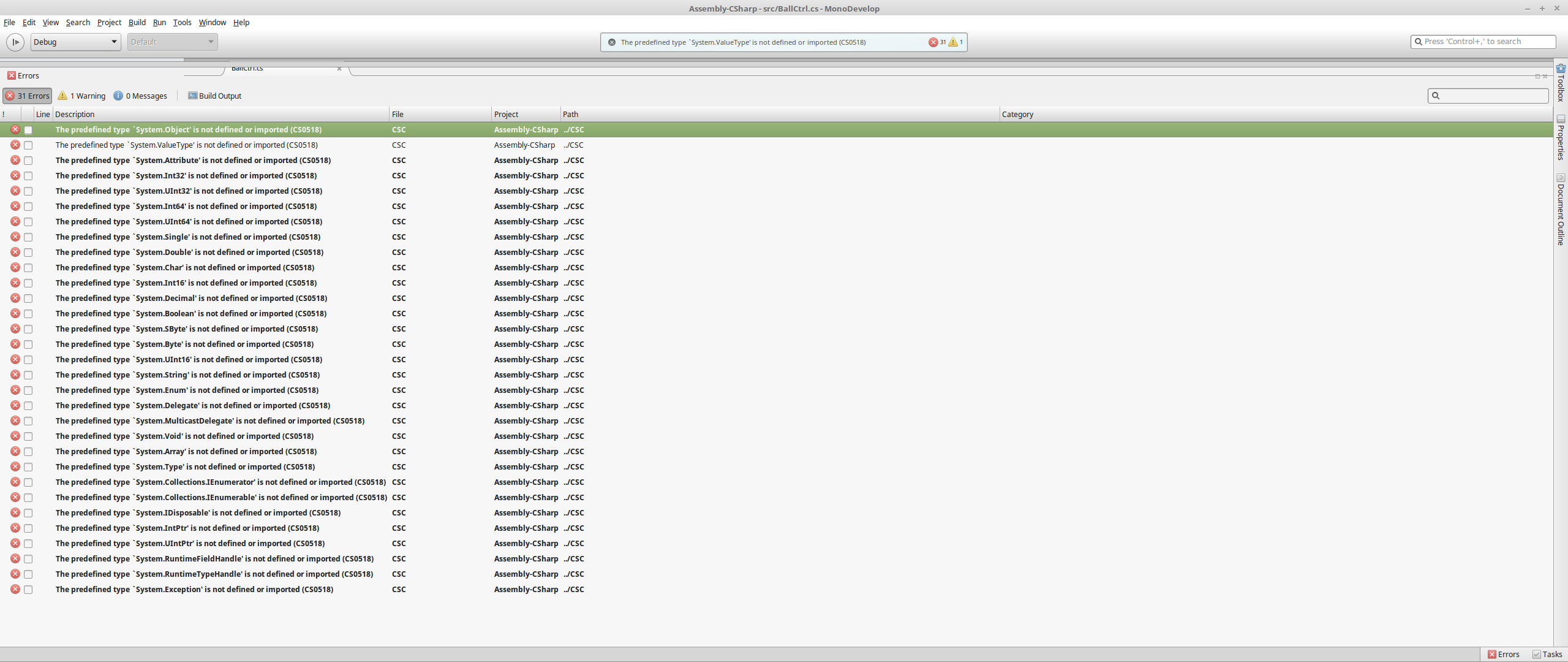Click the Run/Play button in toolbar
The width and height of the screenshot is (1568, 662).
(15, 42)
